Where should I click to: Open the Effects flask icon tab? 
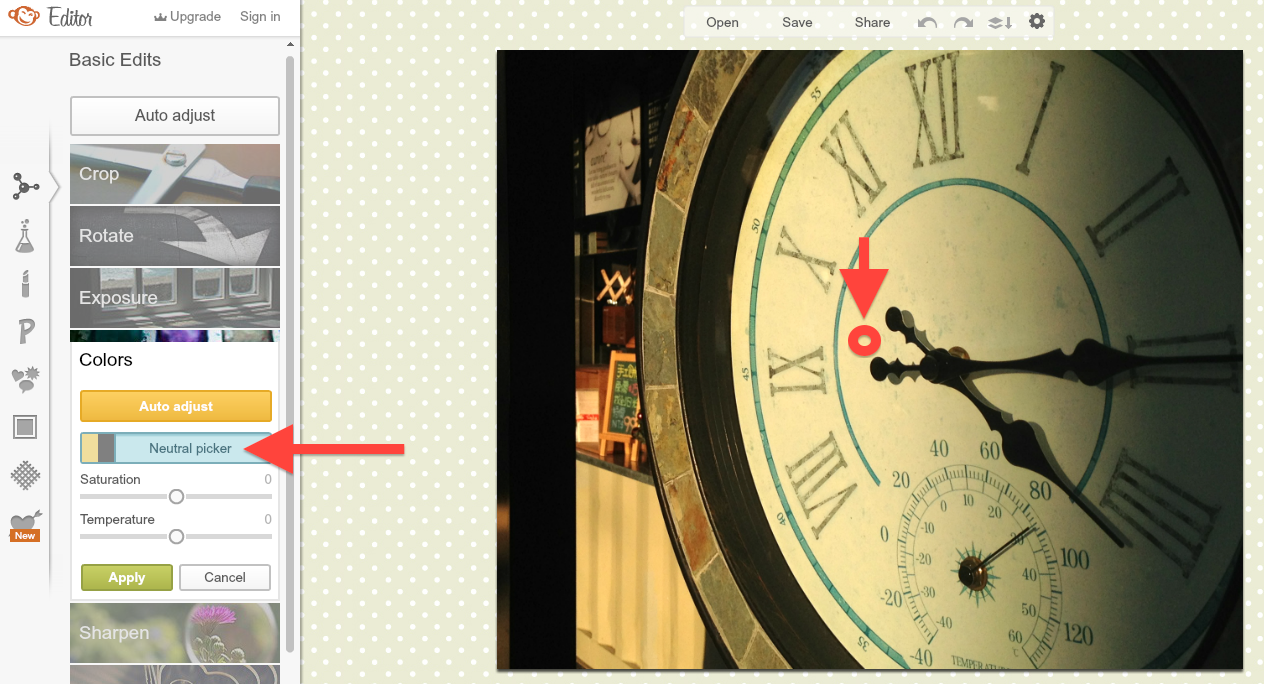[24, 236]
